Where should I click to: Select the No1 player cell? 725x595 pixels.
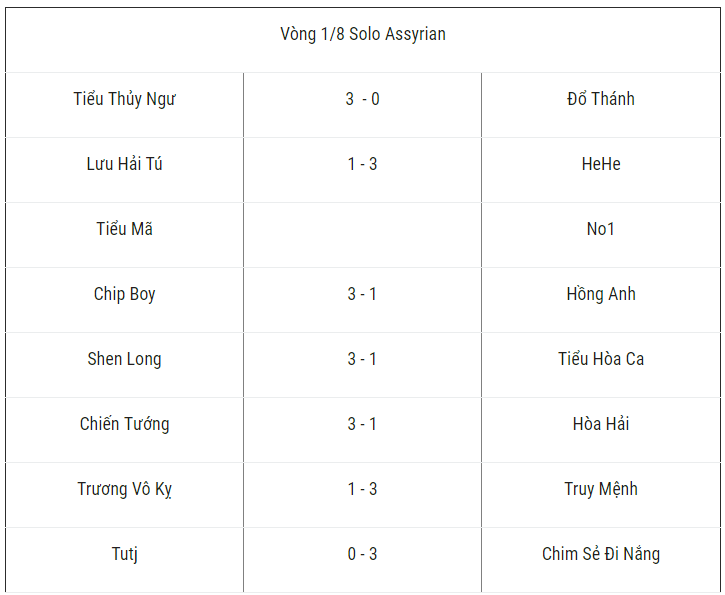(x=601, y=229)
